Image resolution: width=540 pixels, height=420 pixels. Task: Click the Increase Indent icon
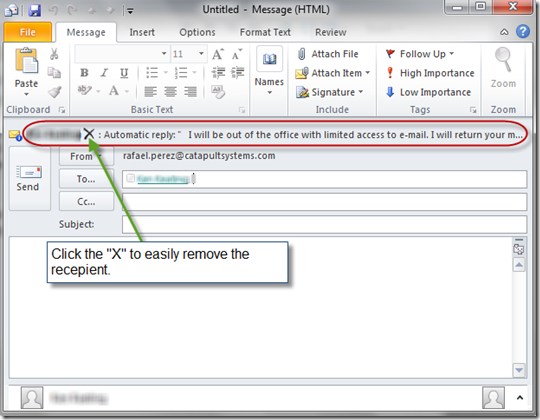[238, 73]
